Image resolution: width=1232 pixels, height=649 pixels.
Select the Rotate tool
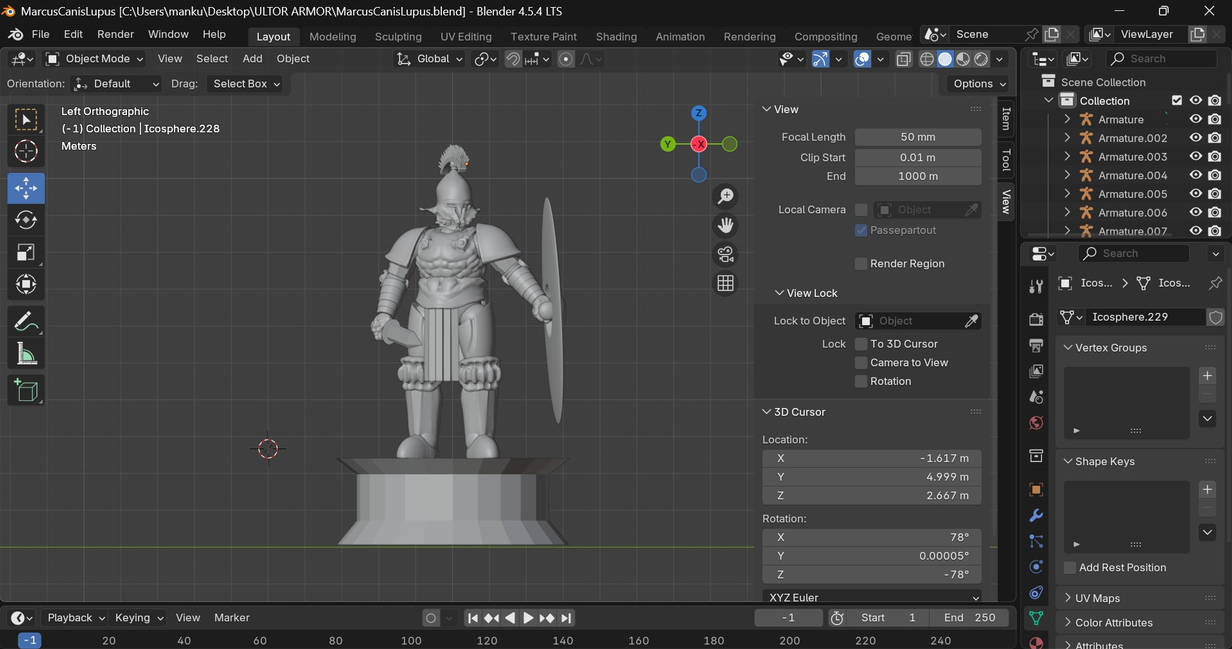(x=26, y=220)
